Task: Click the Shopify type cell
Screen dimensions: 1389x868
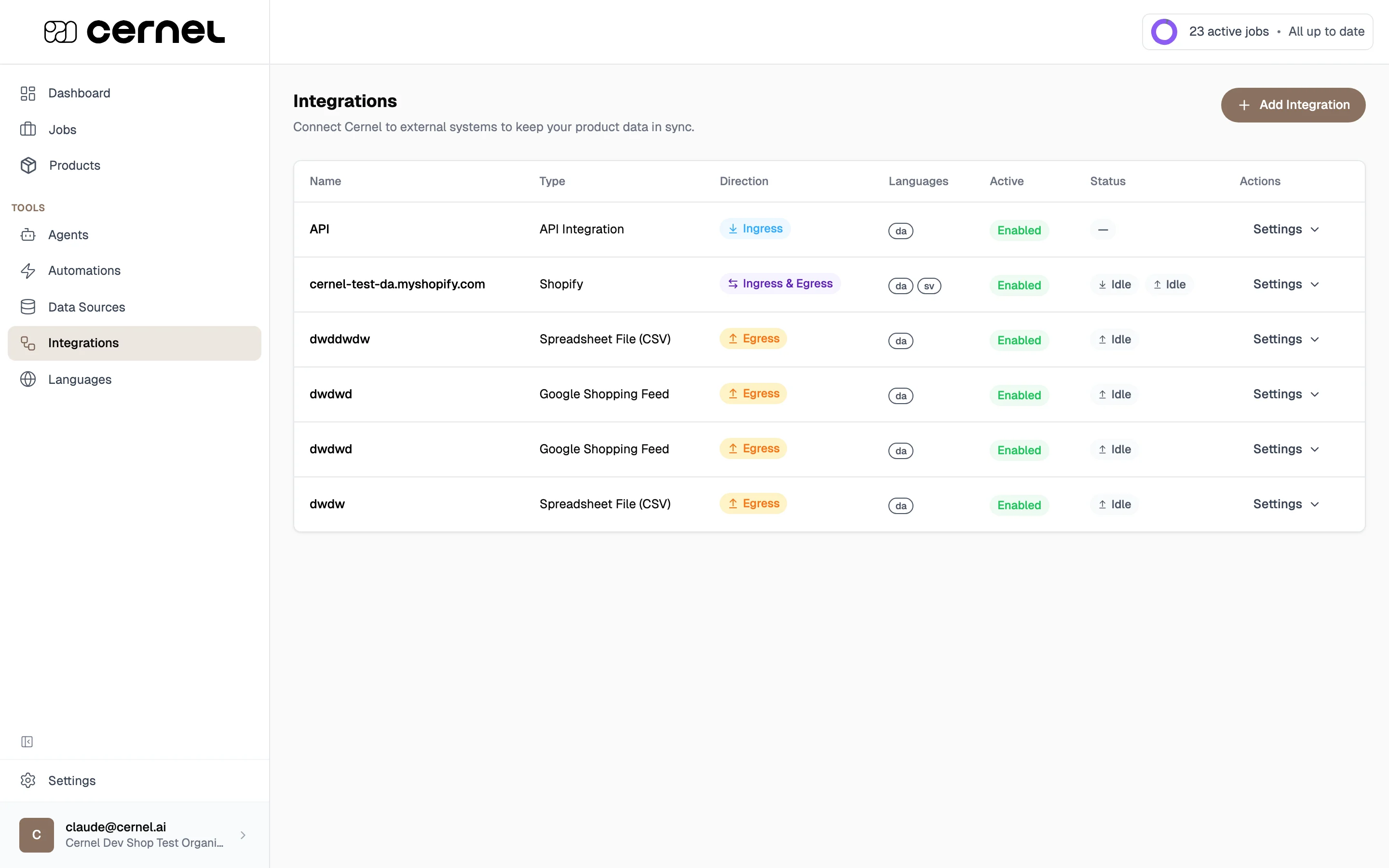Action: point(561,284)
